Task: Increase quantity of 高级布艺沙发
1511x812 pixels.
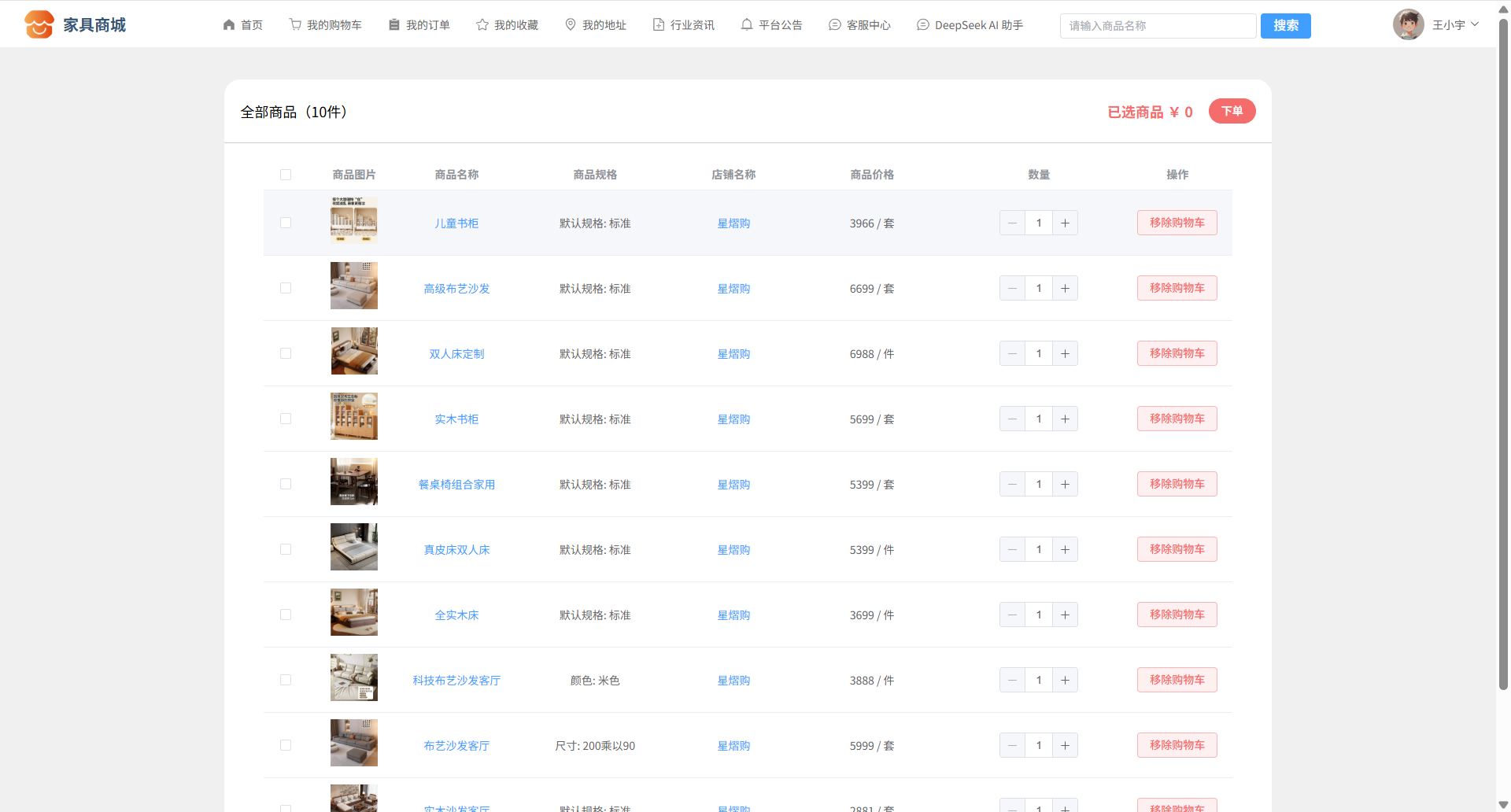Action: coord(1065,288)
